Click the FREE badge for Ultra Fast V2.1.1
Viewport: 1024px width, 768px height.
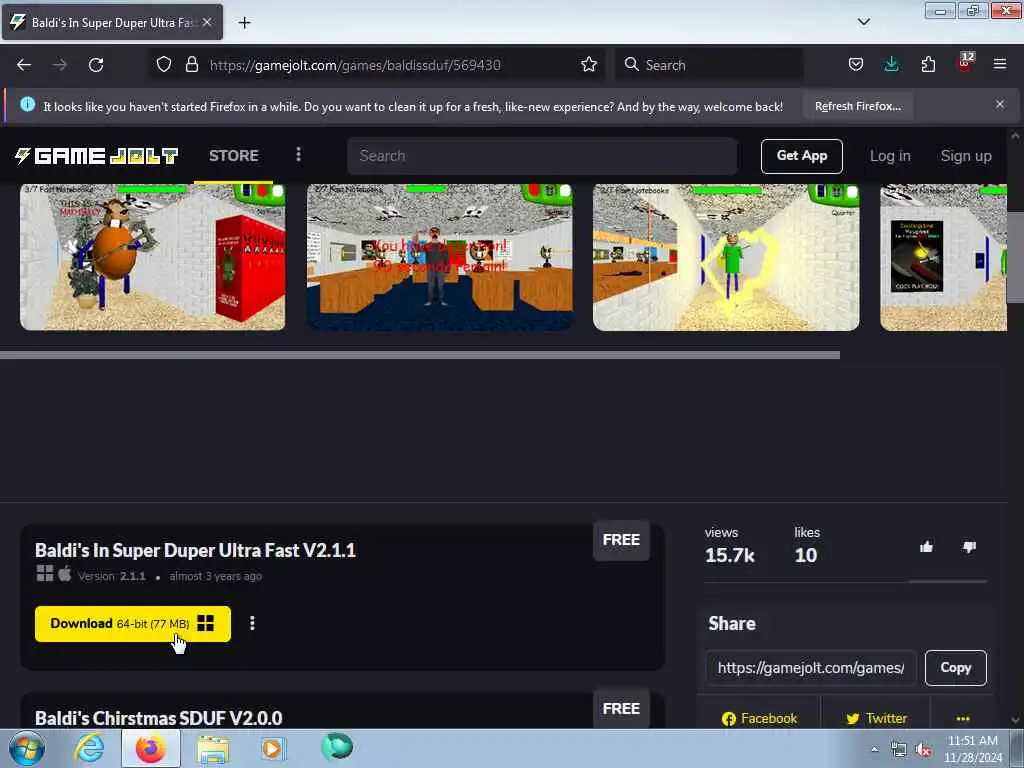621,540
